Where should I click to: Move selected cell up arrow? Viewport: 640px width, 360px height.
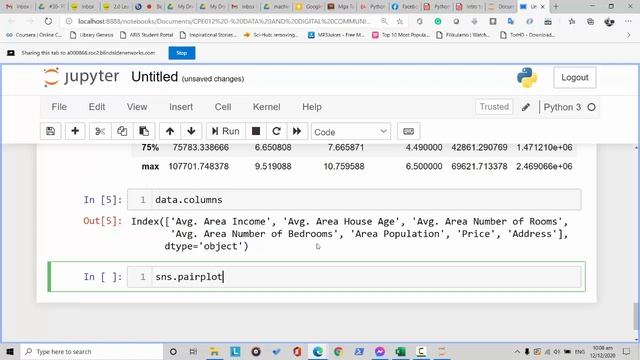point(170,131)
